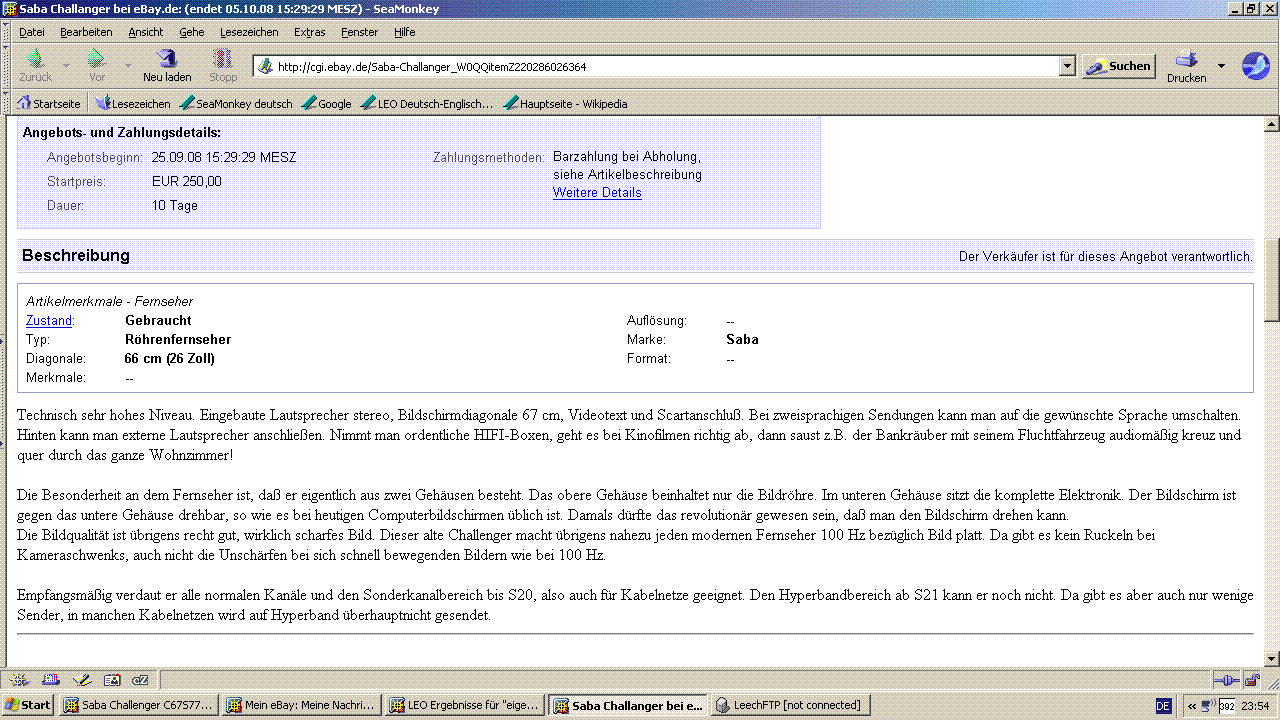
Task: Click into the URL address field
Action: (665, 67)
